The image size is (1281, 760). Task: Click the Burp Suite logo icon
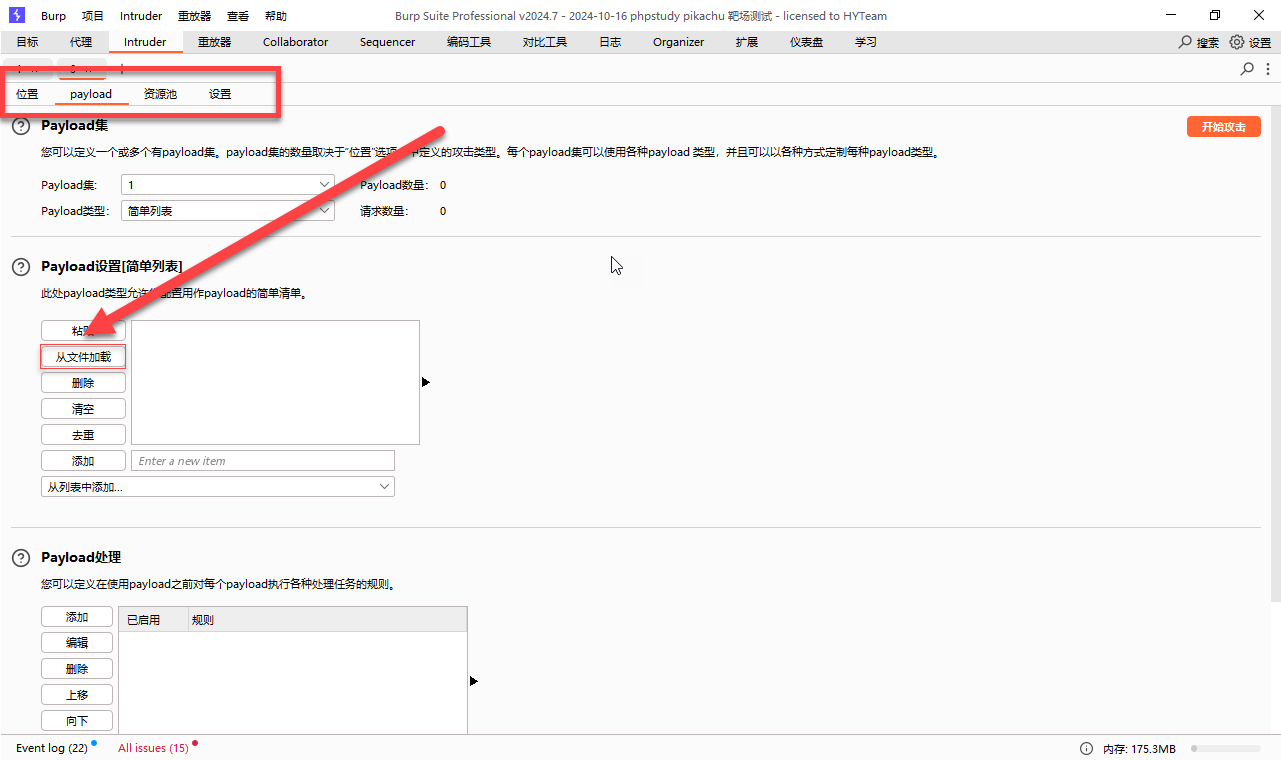17,15
